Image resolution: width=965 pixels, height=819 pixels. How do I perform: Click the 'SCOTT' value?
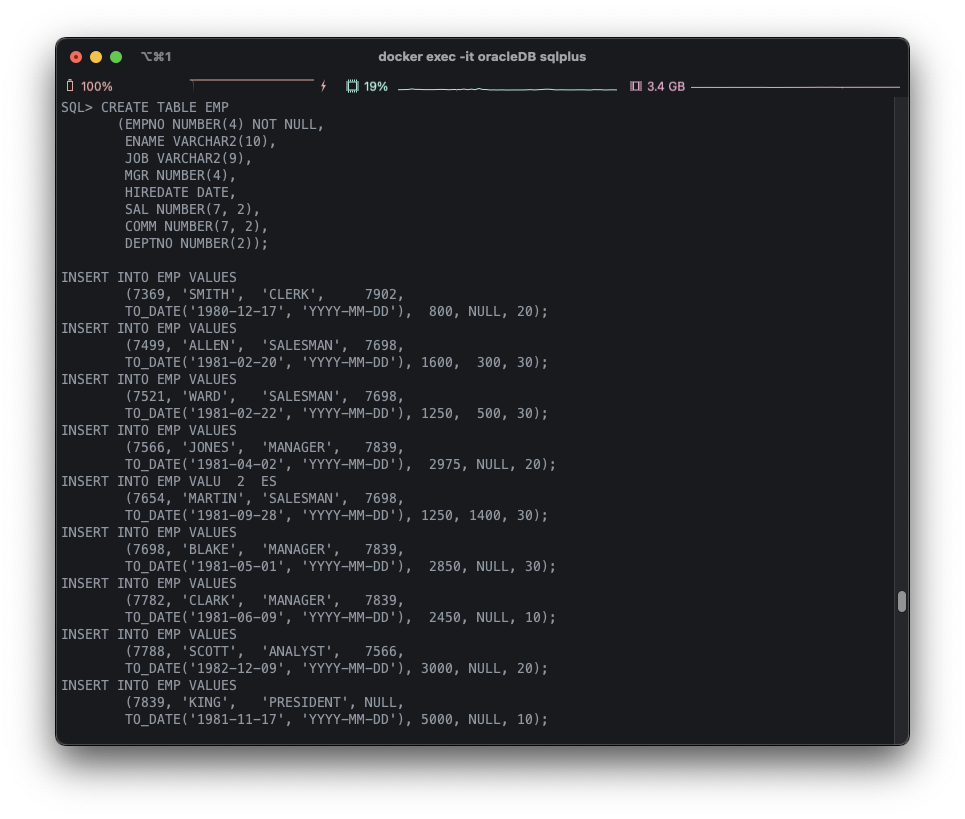click(x=212, y=652)
